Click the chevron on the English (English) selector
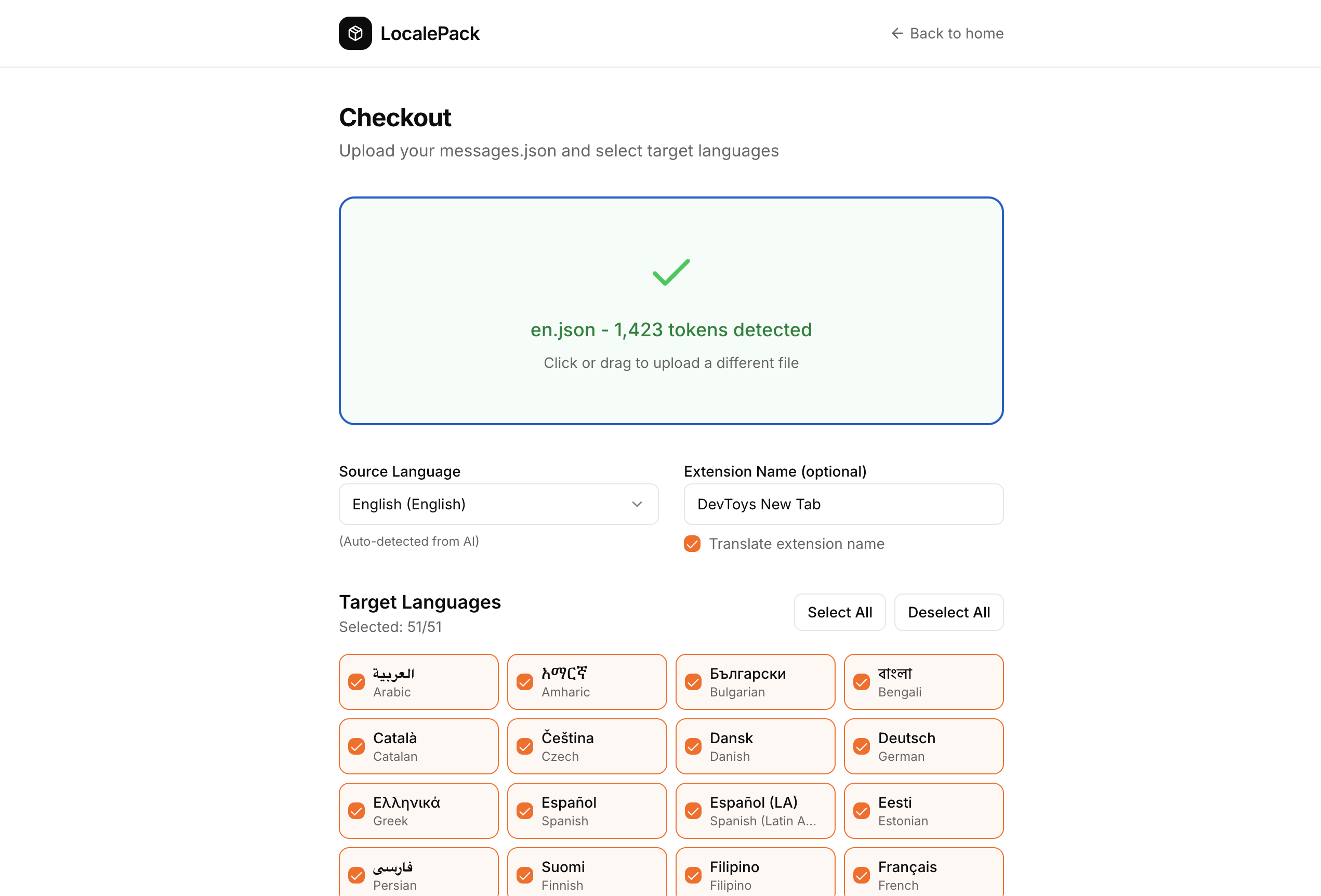 tap(637, 504)
